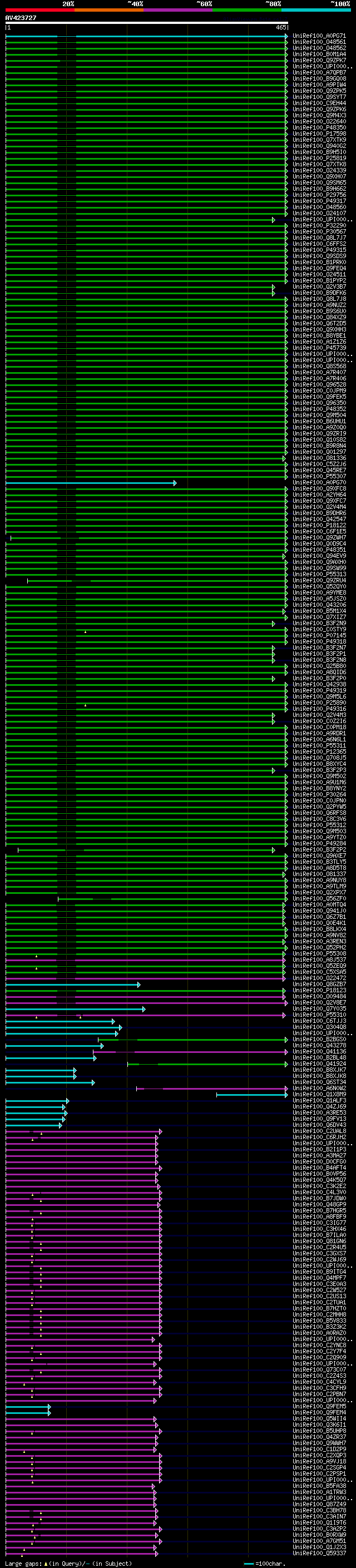The width and height of the screenshot is (356, 1568).
Task: Open hit UniRef100_O48562
Action: pyautogui.click(x=319, y=48)
